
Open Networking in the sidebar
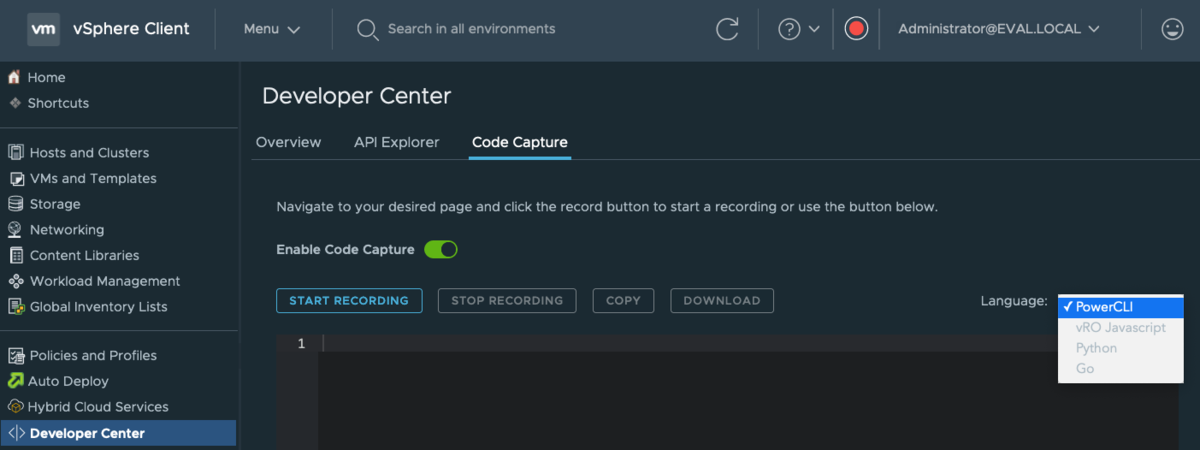[x=67, y=230]
